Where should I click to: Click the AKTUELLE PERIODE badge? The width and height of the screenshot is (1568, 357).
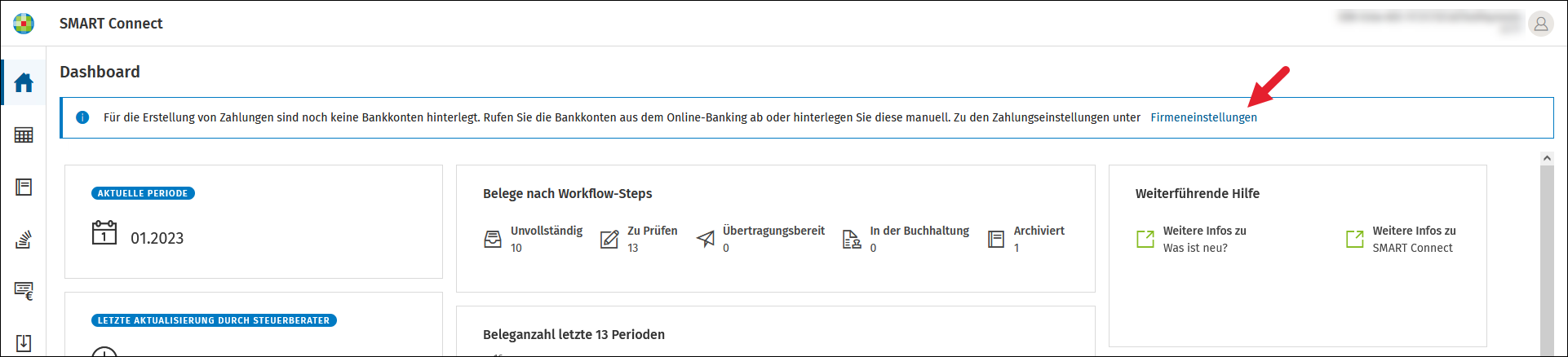pyautogui.click(x=143, y=193)
